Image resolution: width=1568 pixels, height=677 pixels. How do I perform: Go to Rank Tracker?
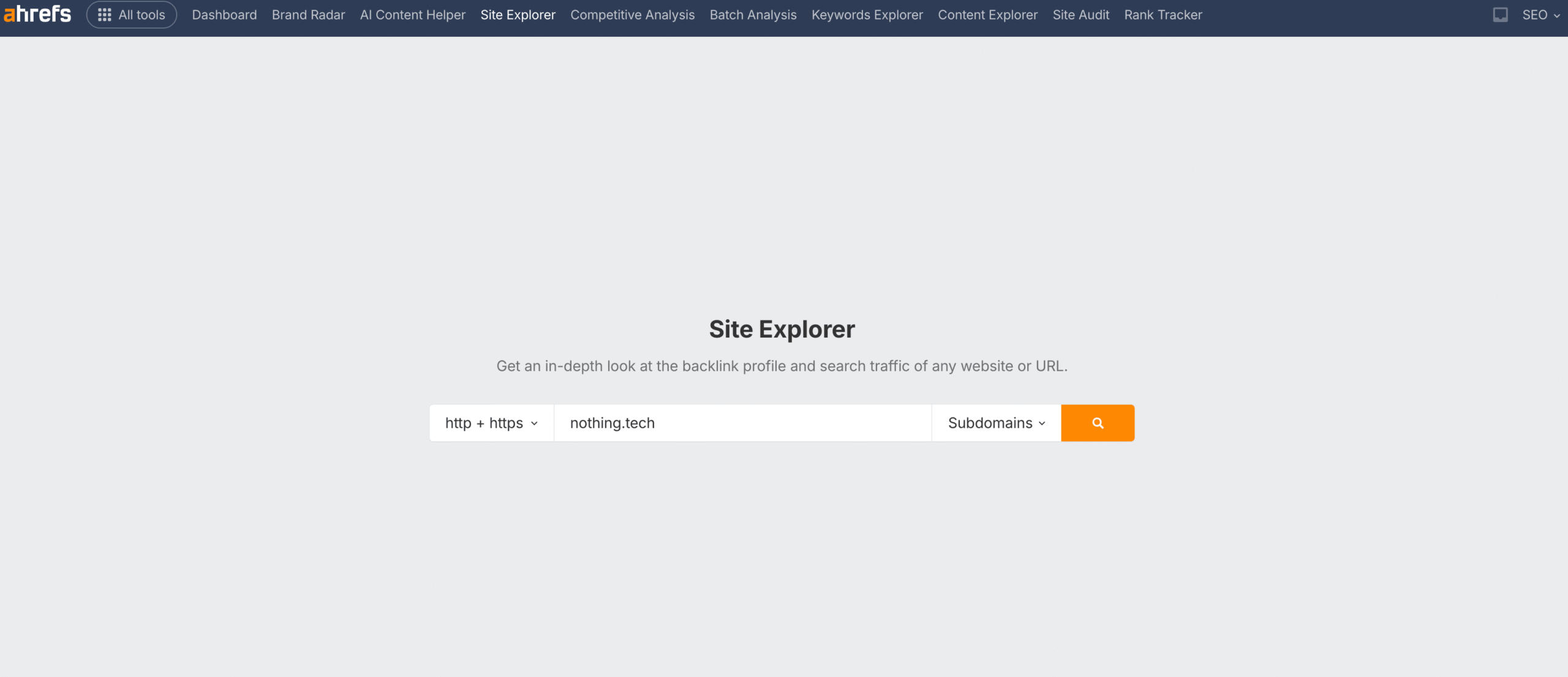(1163, 15)
